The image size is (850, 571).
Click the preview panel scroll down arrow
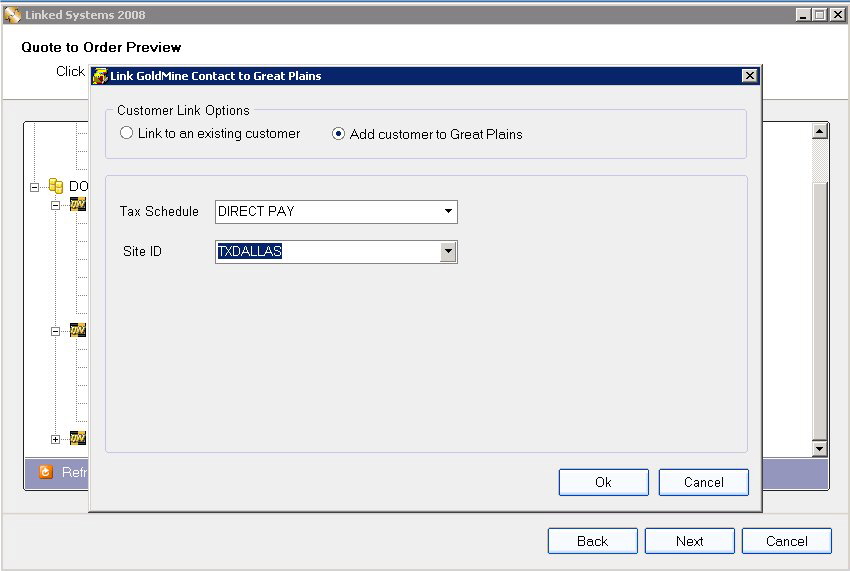tap(819, 448)
